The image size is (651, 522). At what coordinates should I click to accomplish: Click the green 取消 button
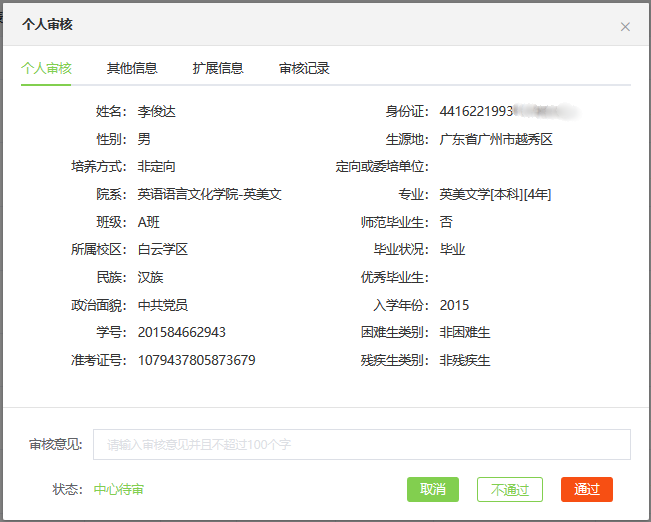433,489
